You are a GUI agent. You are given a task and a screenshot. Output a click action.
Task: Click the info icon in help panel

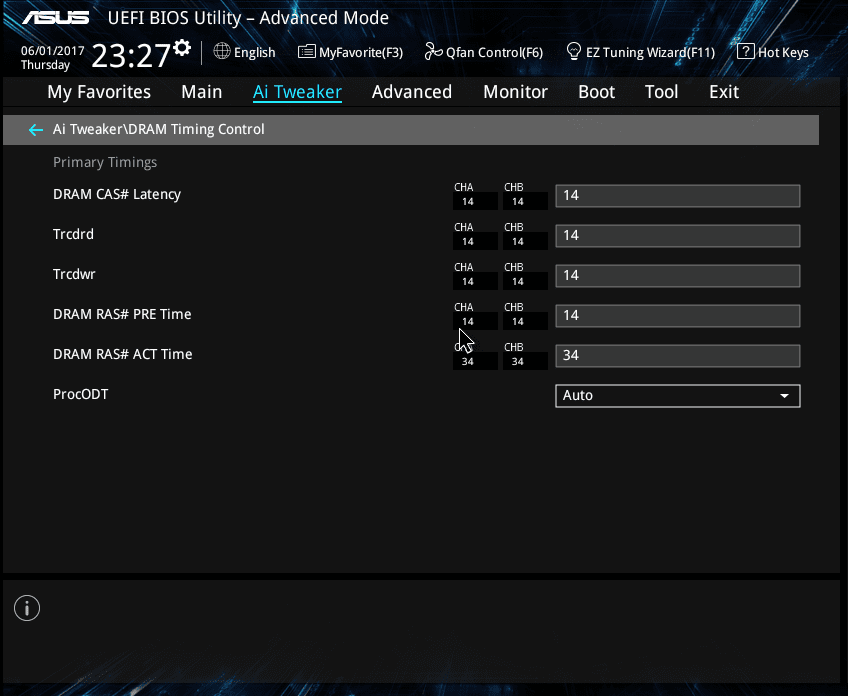tap(27, 608)
